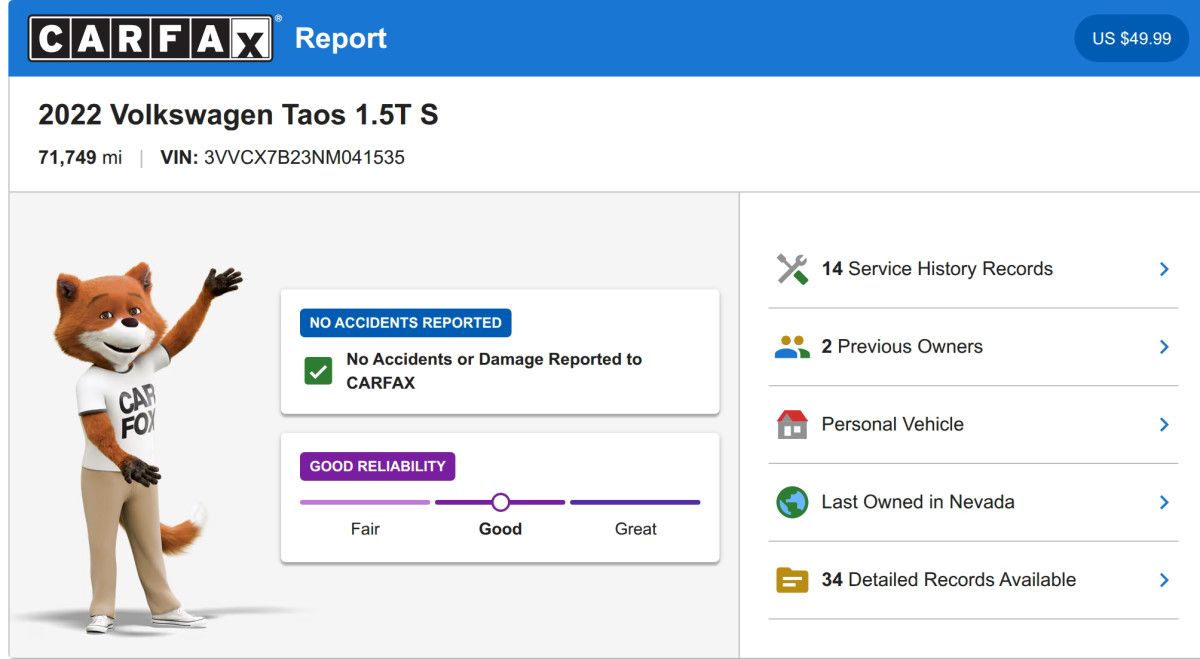Expand the 14 Service History Records chevron
1200x659 pixels.
tap(1164, 269)
